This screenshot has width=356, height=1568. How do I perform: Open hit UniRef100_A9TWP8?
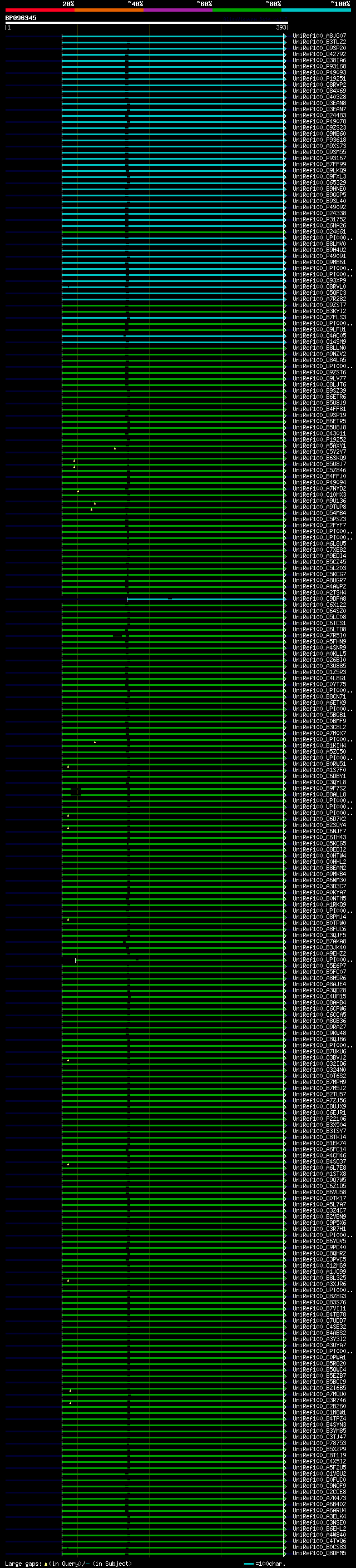click(x=319, y=508)
